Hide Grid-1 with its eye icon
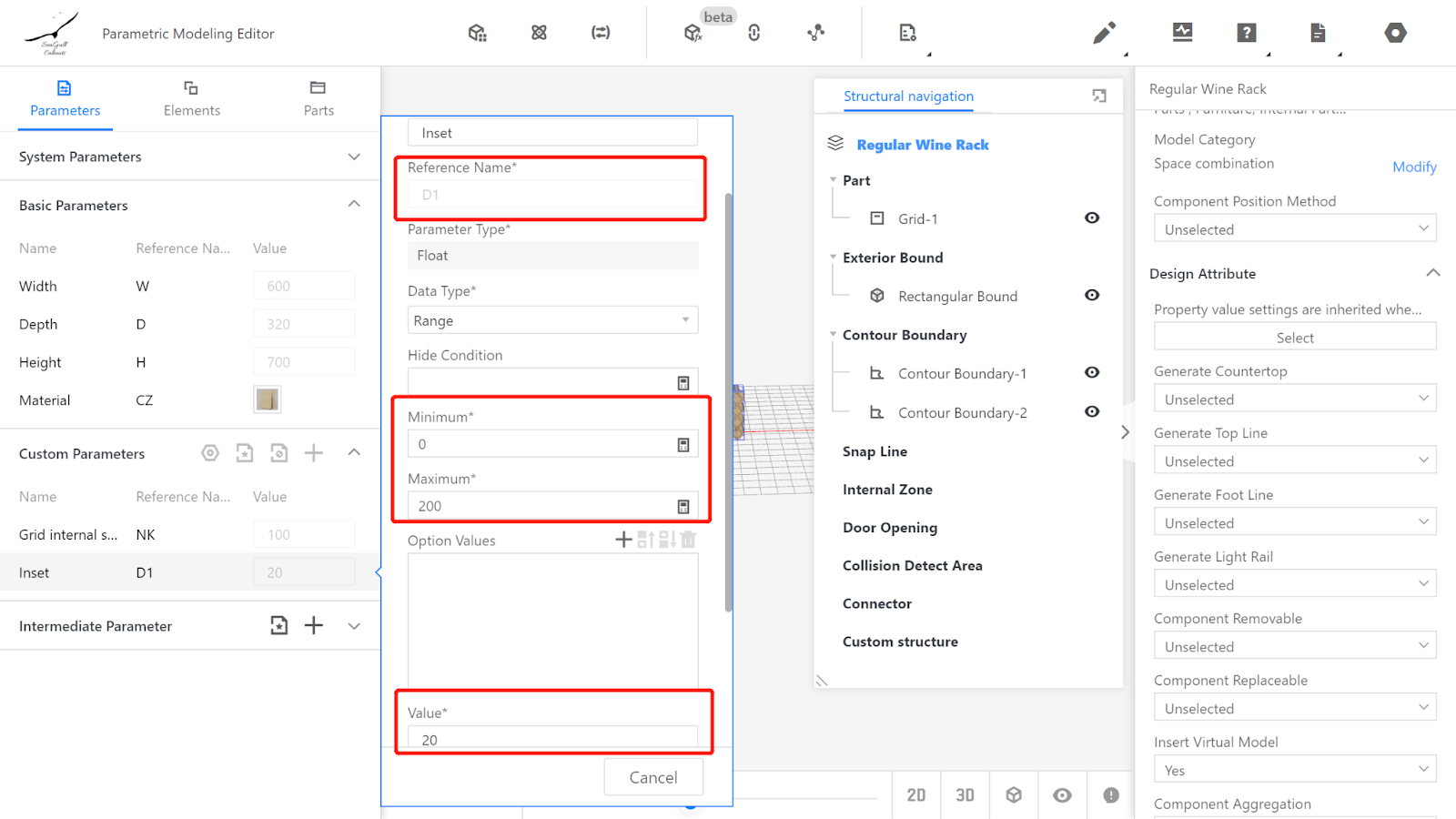The image size is (1456, 819). [x=1092, y=218]
